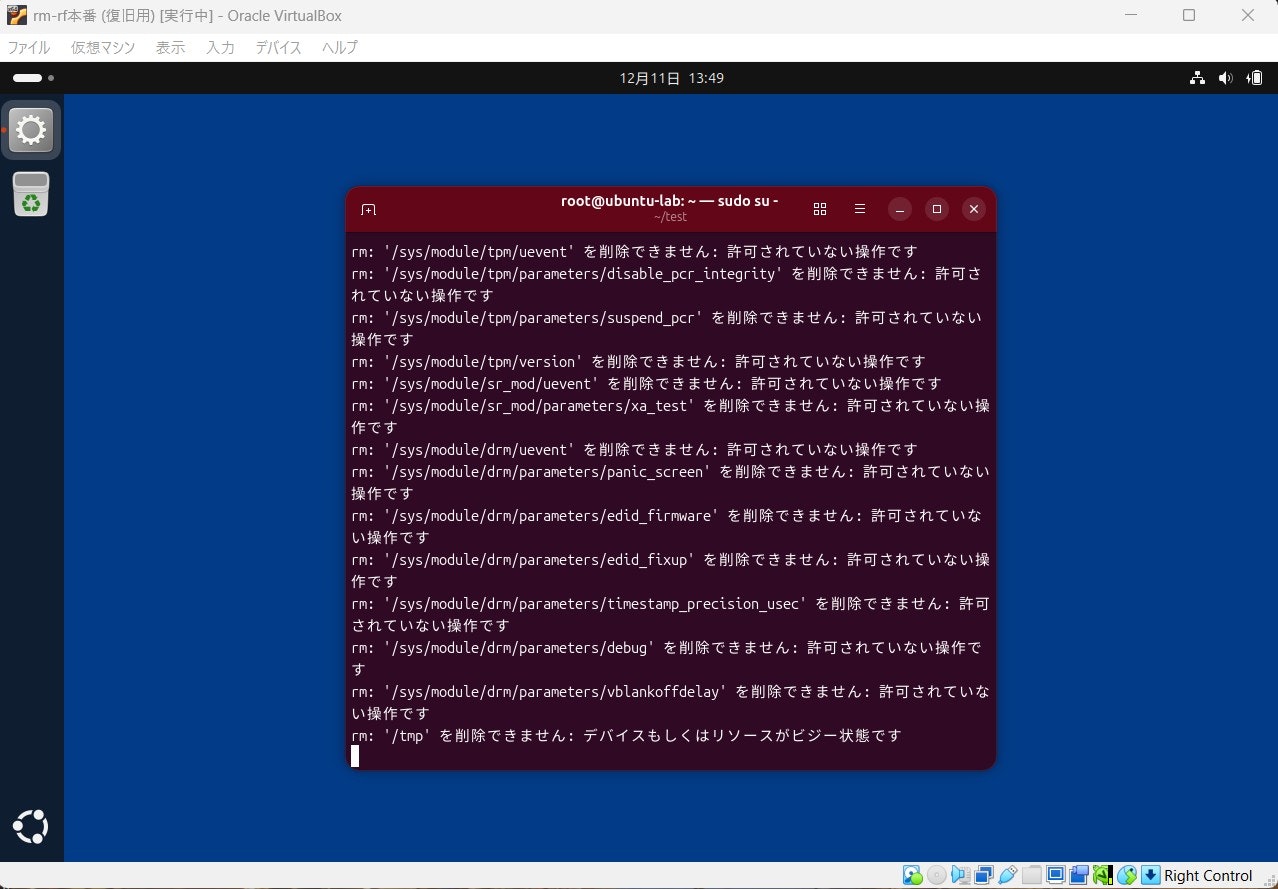Open the clock showing 12月11日 13:49
Viewport: 1278px width, 889px height.
click(x=671, y=78)
